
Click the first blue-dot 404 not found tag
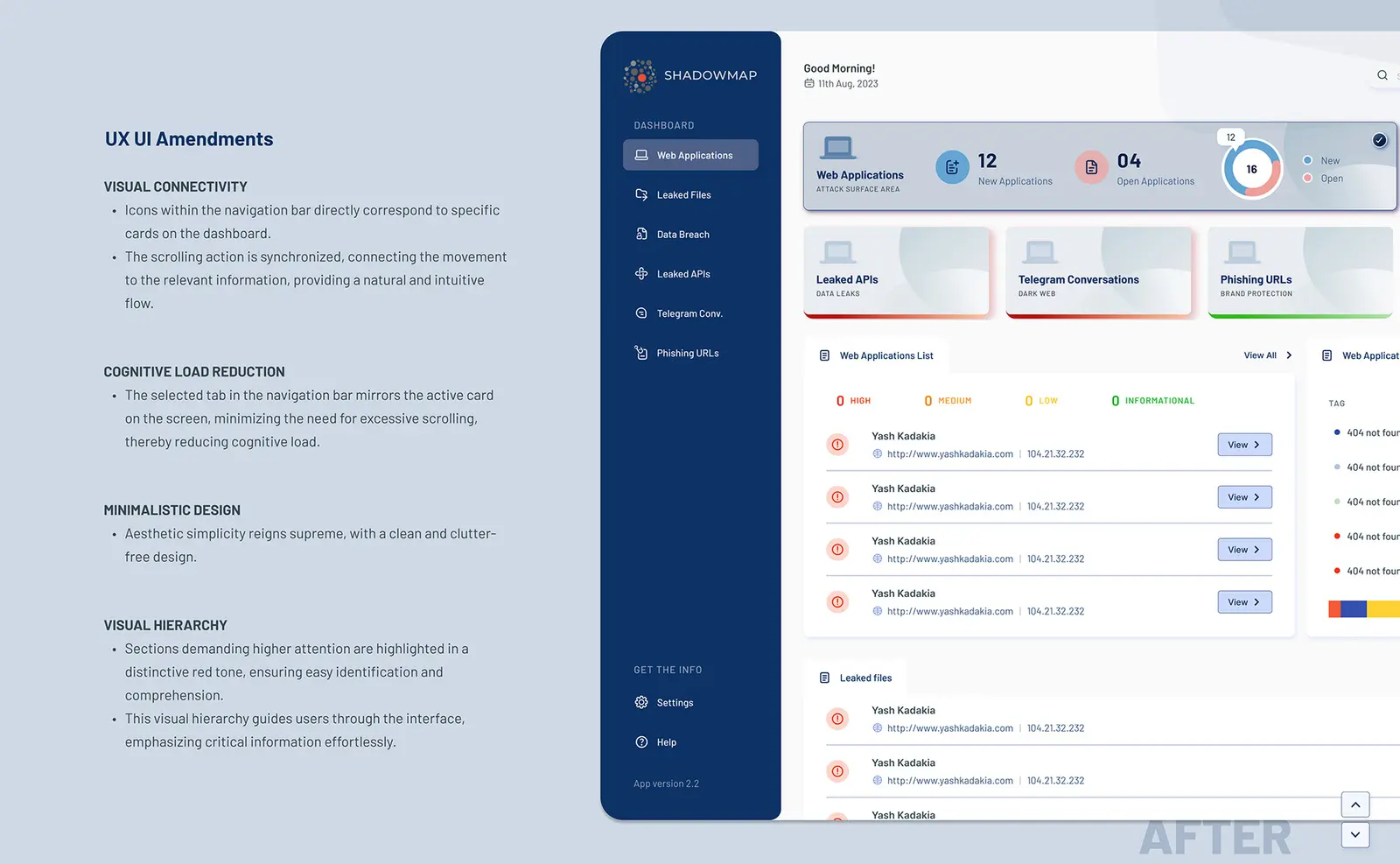click(x=1367, y=432)
